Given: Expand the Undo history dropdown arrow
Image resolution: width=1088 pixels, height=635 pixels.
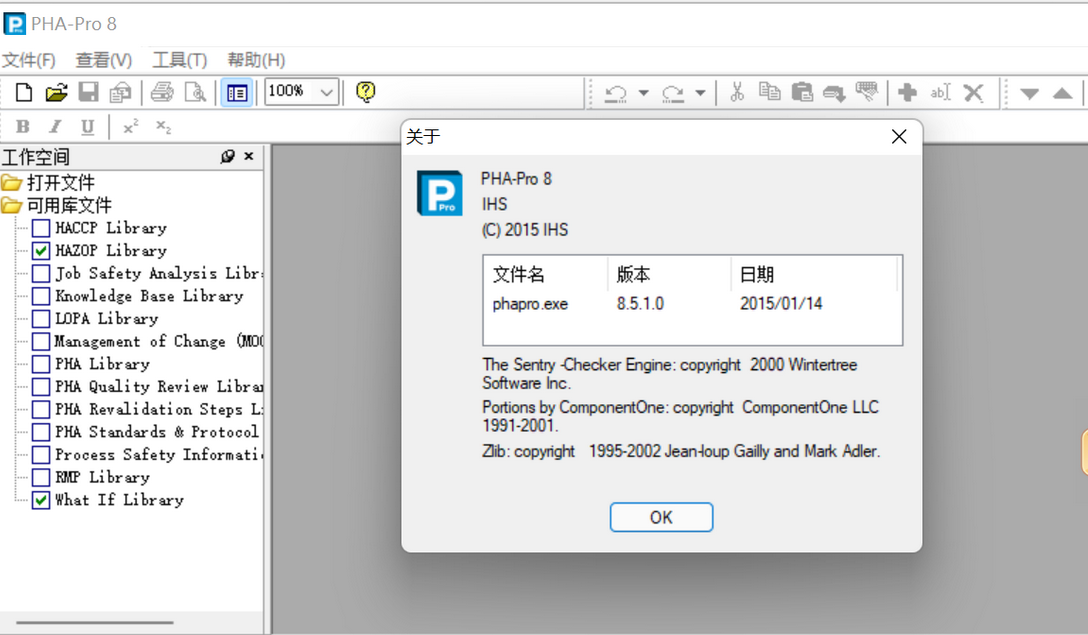Looking at the screenshot, I should (x=643, y=93).
